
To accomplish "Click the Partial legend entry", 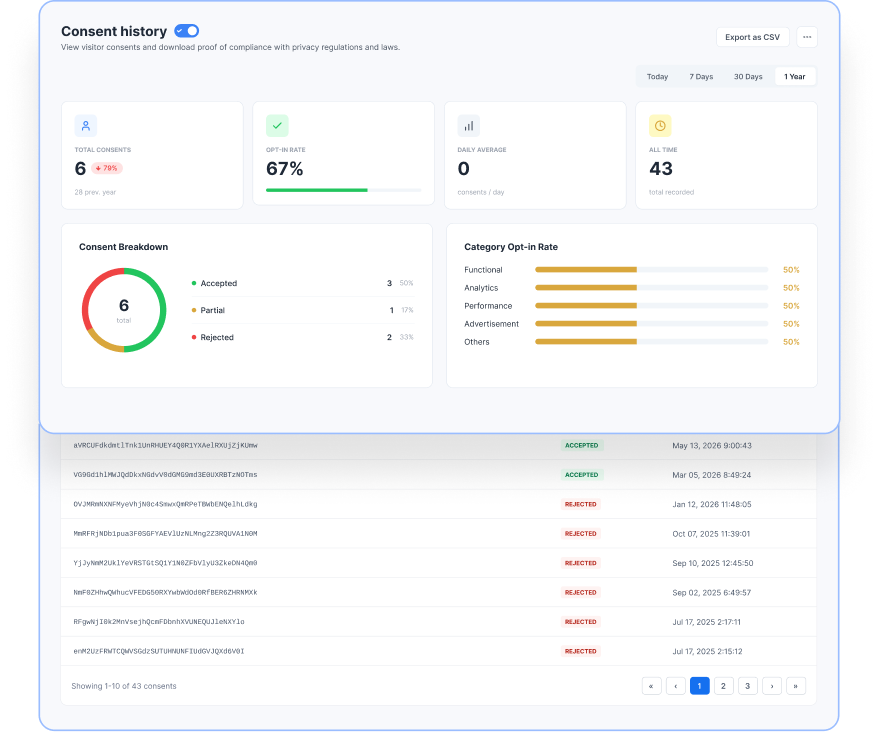I will click(x=303, y=310).
